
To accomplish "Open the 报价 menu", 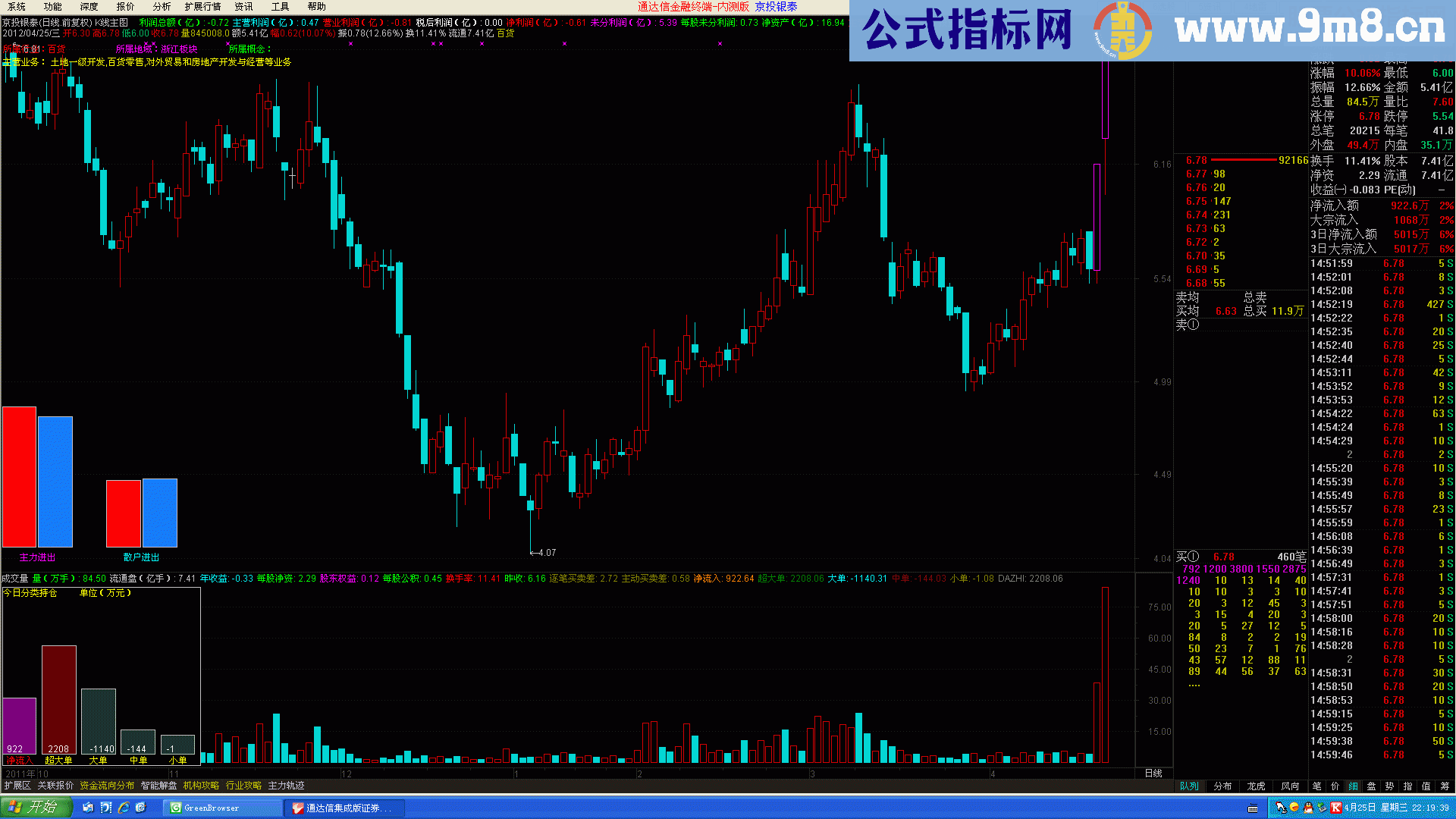I will pos(126,7).
